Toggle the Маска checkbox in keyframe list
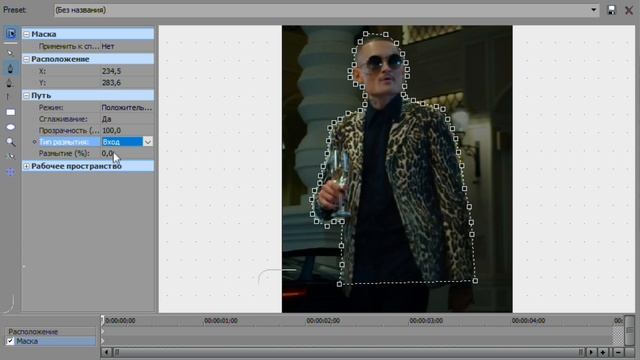 click(x=10, y=341)
